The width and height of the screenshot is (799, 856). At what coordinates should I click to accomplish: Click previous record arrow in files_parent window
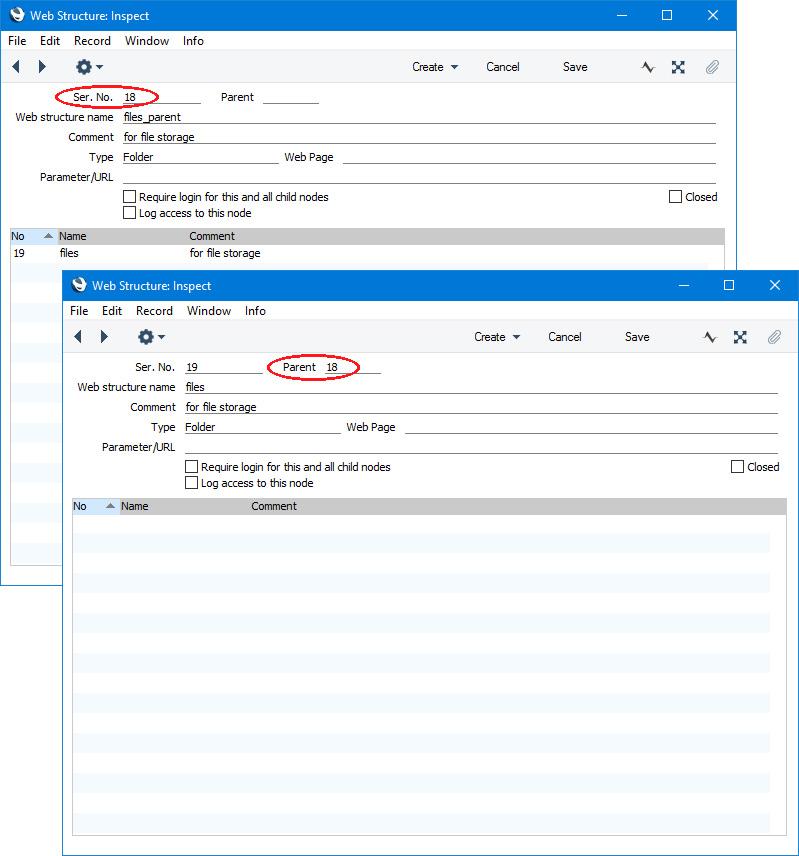[x=16, y=67]
